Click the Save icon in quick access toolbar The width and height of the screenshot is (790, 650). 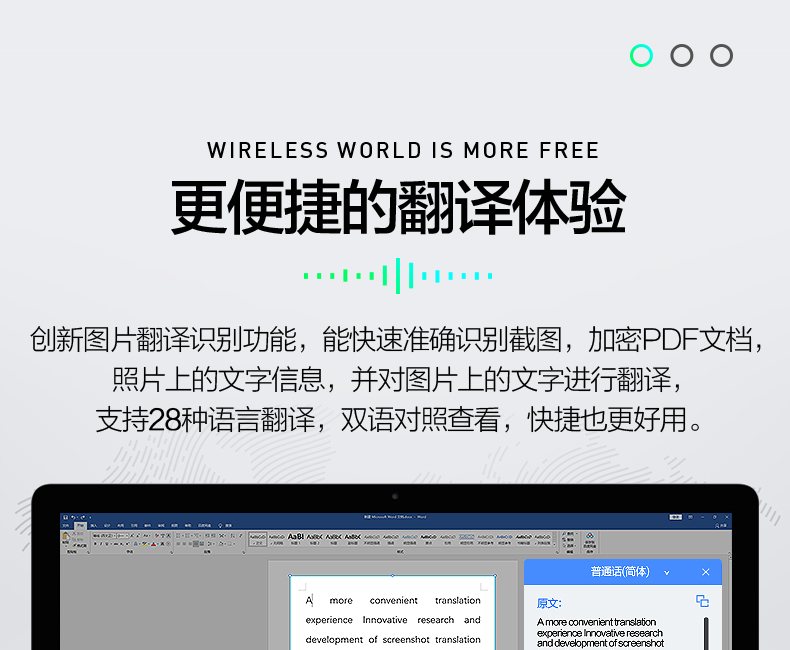pyautogui.click(x=65, y=517)
